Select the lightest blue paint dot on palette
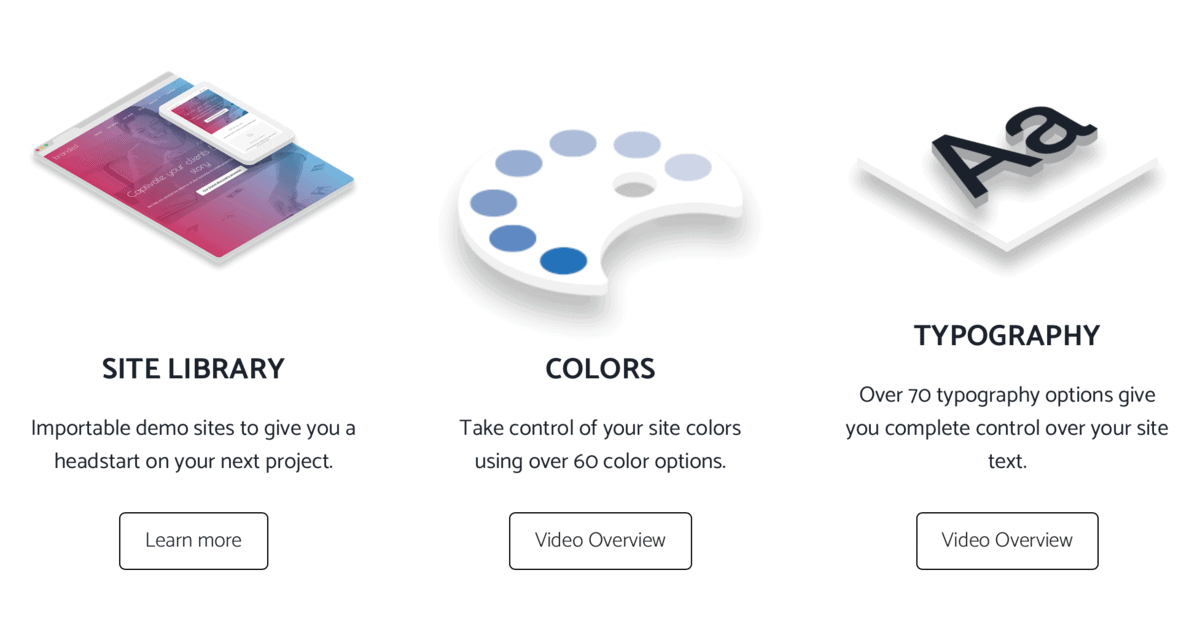 [688, 167]
